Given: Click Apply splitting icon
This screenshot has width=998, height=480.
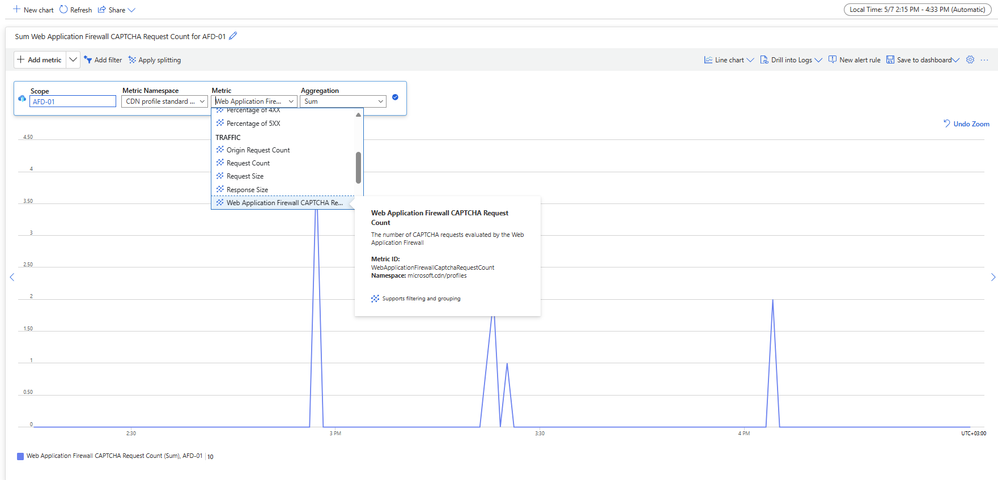Looking at the screenshot, I should (132, 60).
